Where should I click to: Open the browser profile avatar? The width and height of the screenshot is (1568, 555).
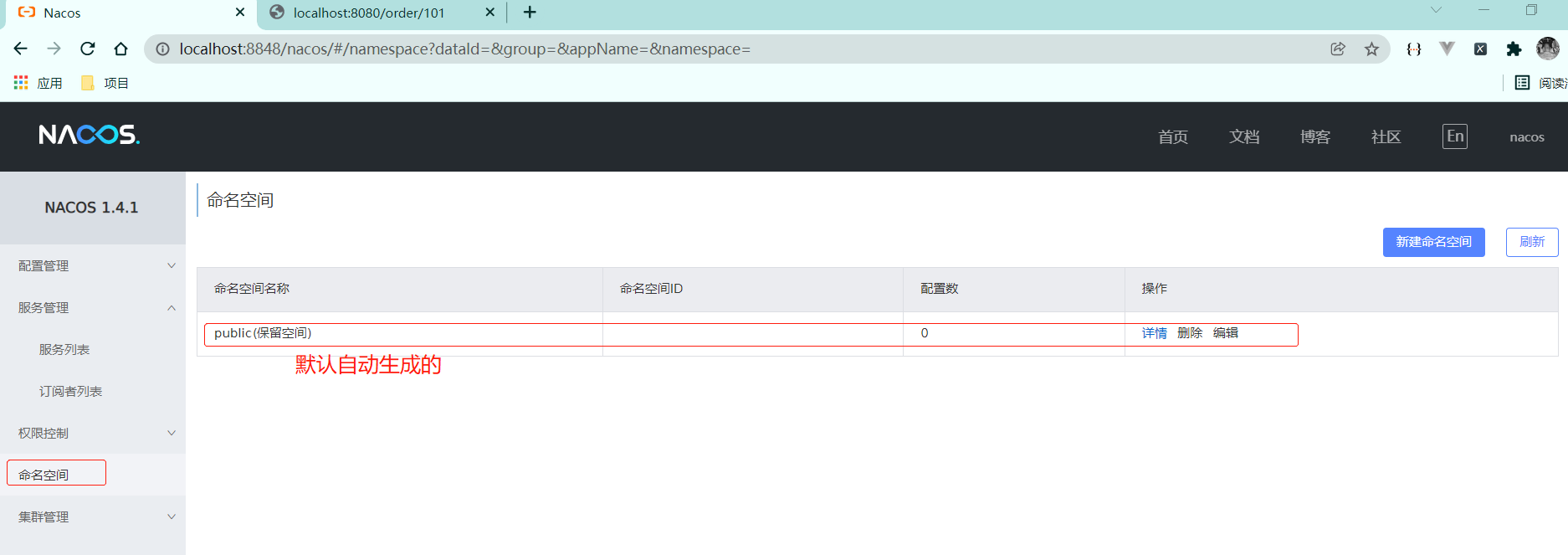click(1548, 49)
